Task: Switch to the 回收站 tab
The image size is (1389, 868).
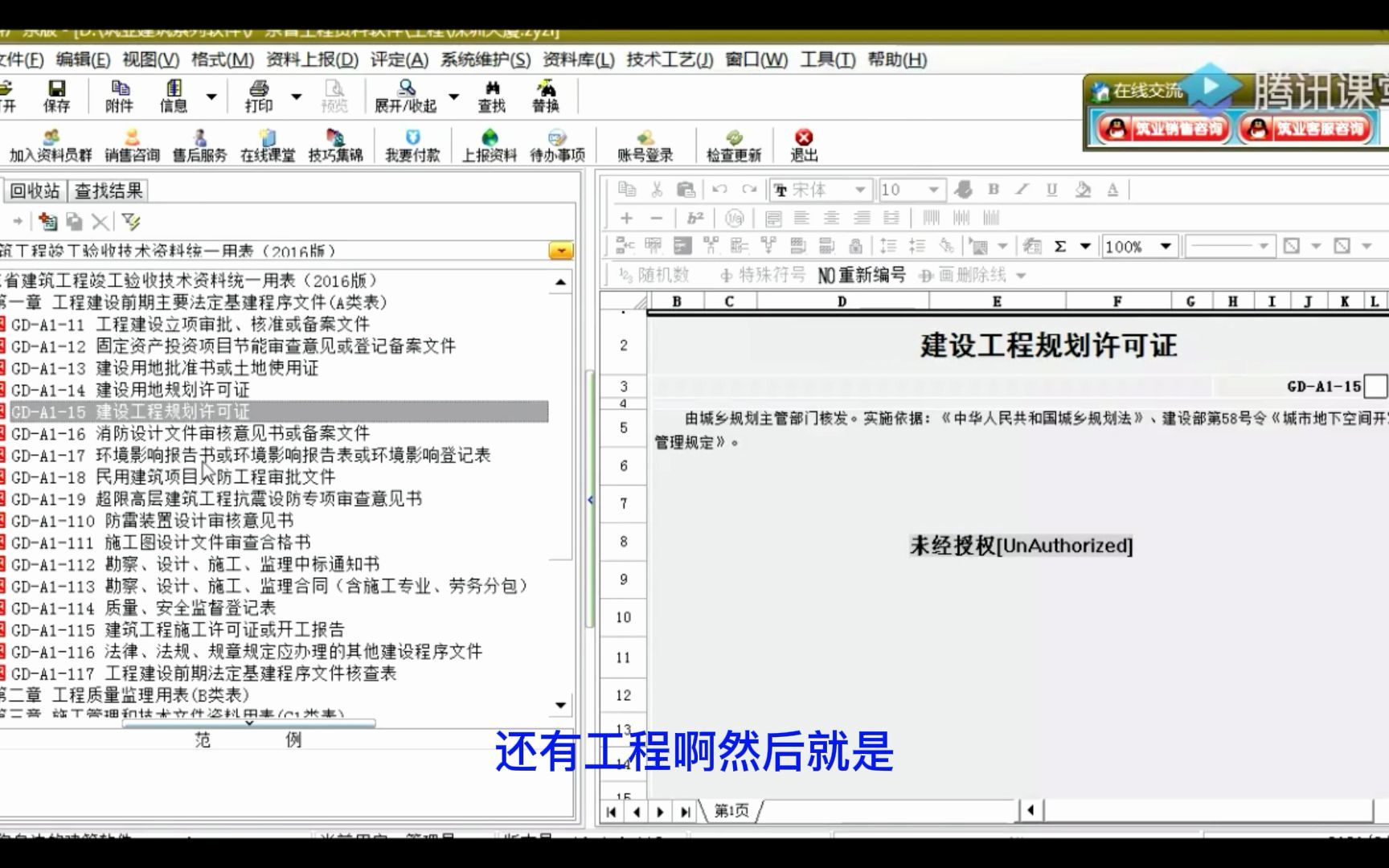Action: pos(35,190)
